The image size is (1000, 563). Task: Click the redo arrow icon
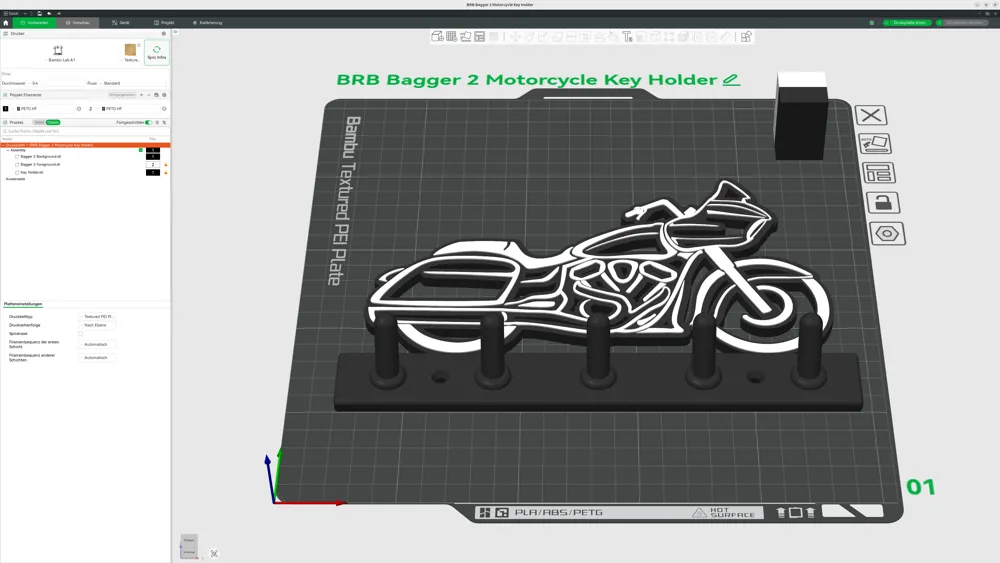pos(59,13)
